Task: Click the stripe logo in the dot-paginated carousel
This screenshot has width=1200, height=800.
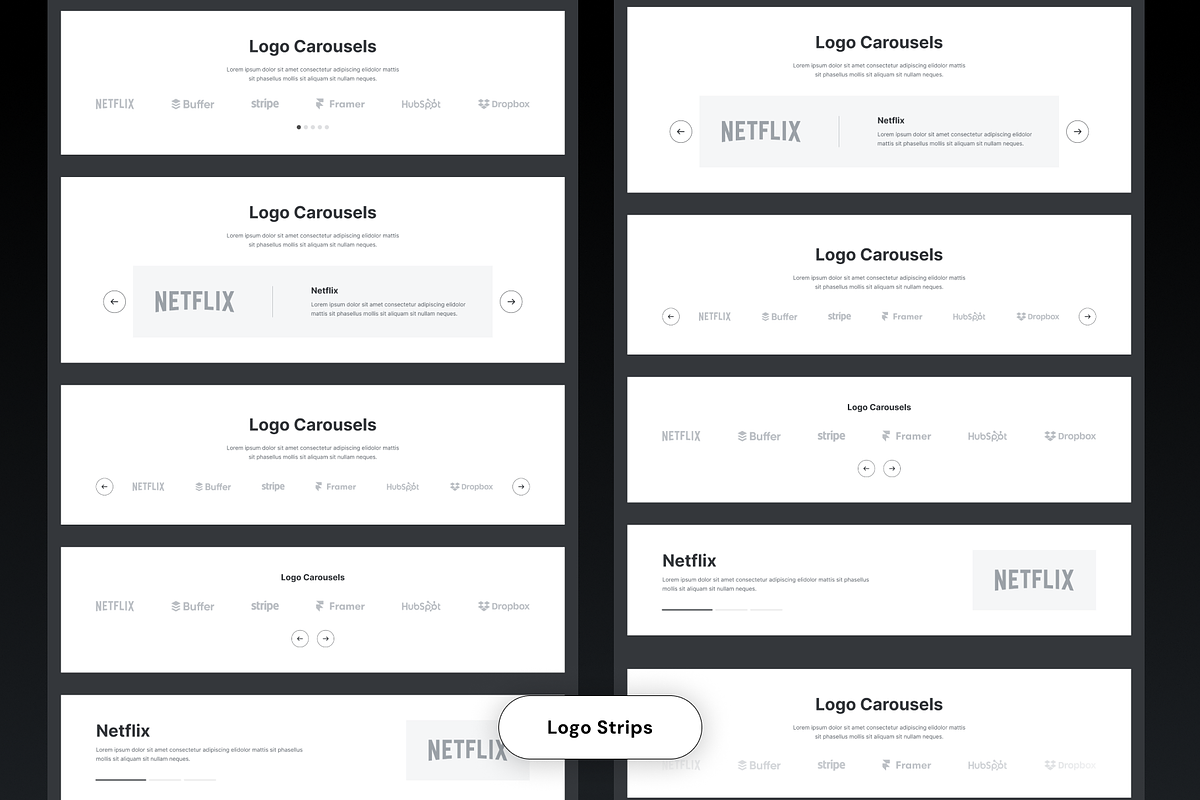Action: click(265, 104)
